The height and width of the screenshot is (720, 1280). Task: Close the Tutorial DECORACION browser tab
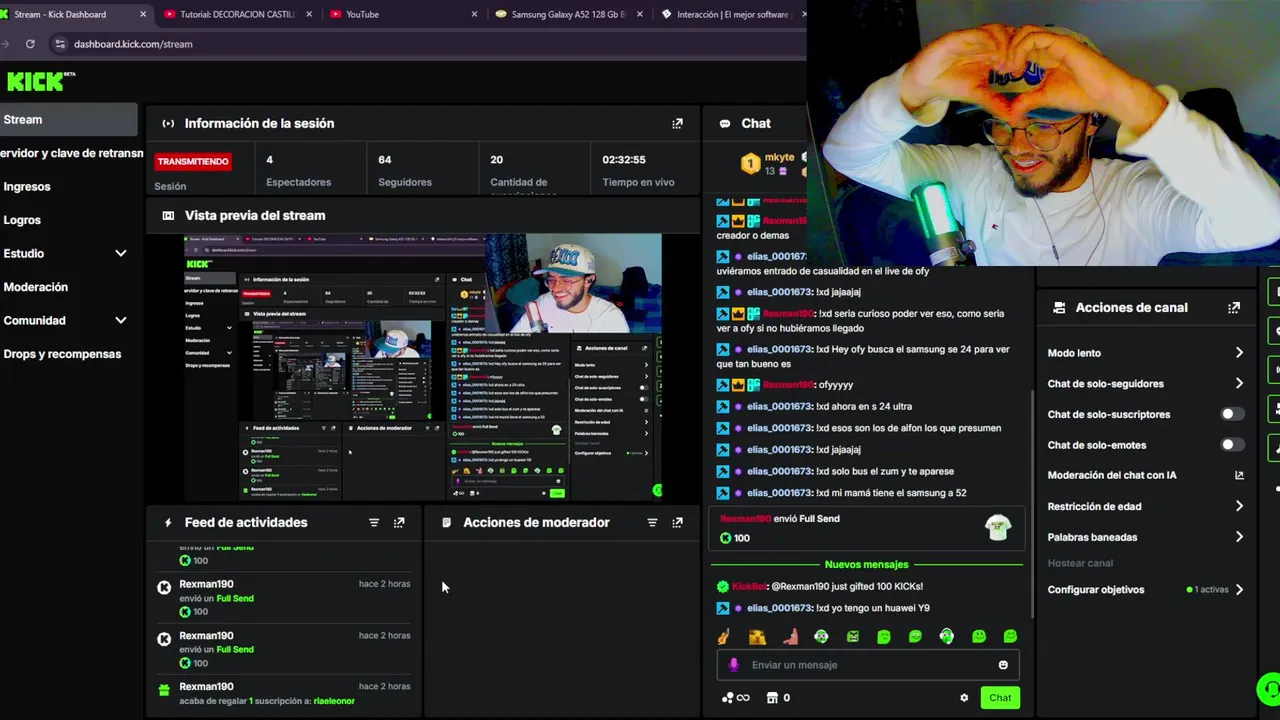coord(309,14)
